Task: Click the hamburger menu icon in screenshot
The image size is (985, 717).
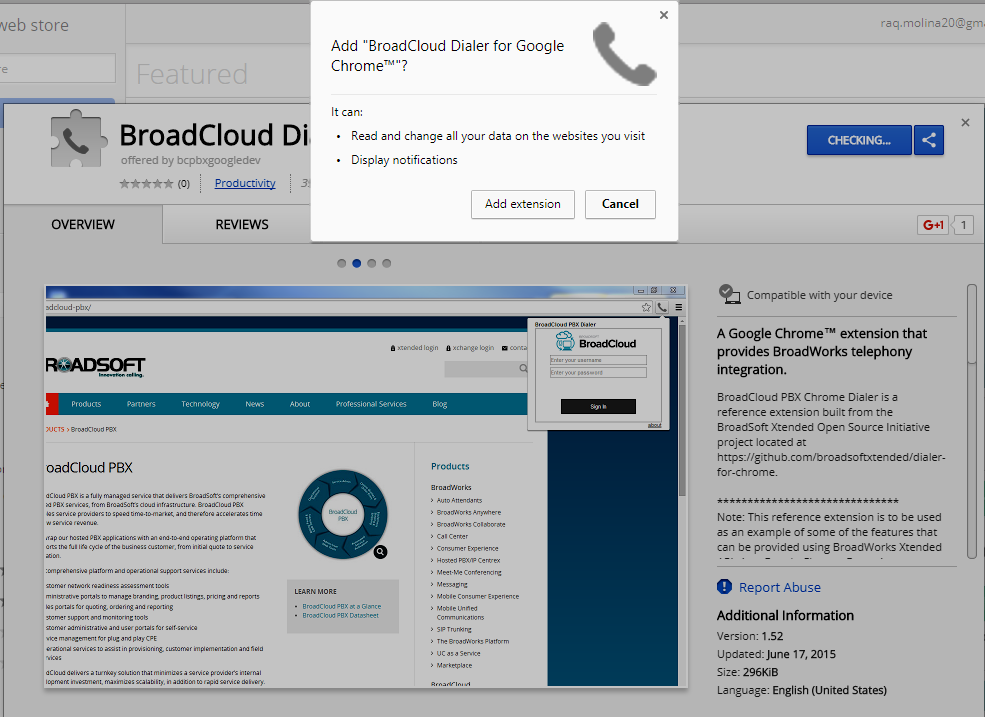Action: (x=678, y=307)
